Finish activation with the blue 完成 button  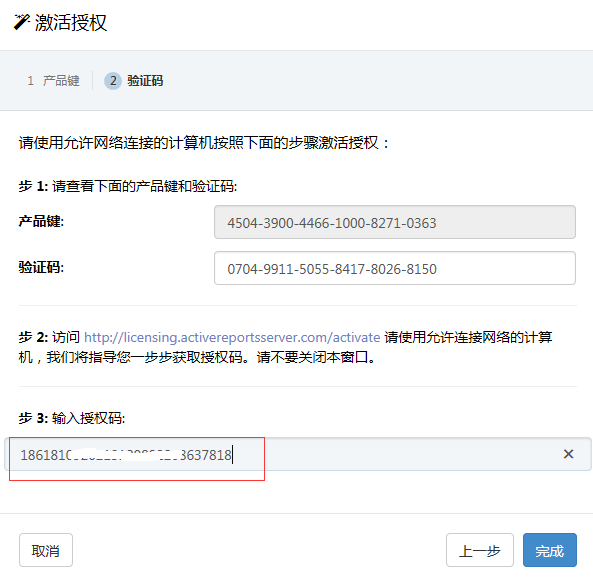[550, 550]
